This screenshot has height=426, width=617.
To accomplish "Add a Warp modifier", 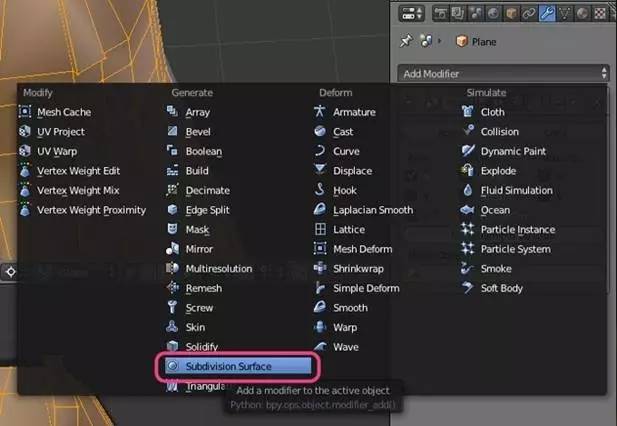I will tap(386, 327).
